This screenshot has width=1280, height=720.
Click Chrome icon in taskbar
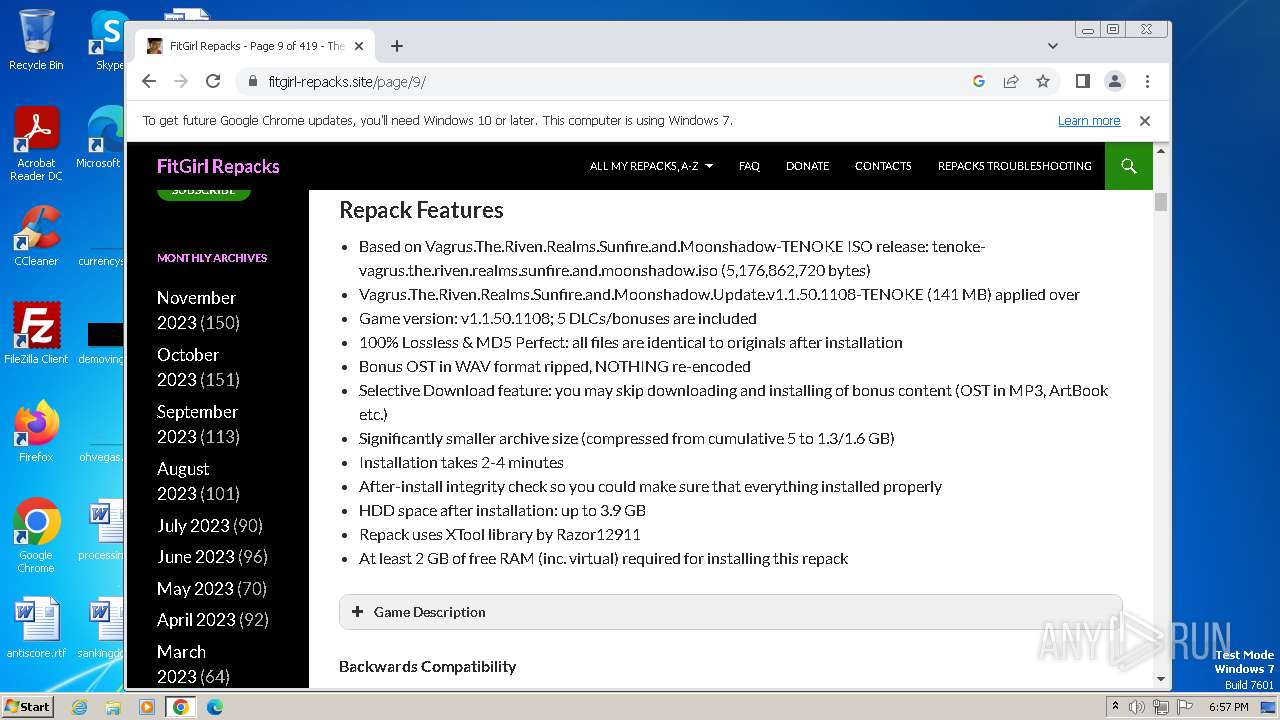(x=181, y=707)
